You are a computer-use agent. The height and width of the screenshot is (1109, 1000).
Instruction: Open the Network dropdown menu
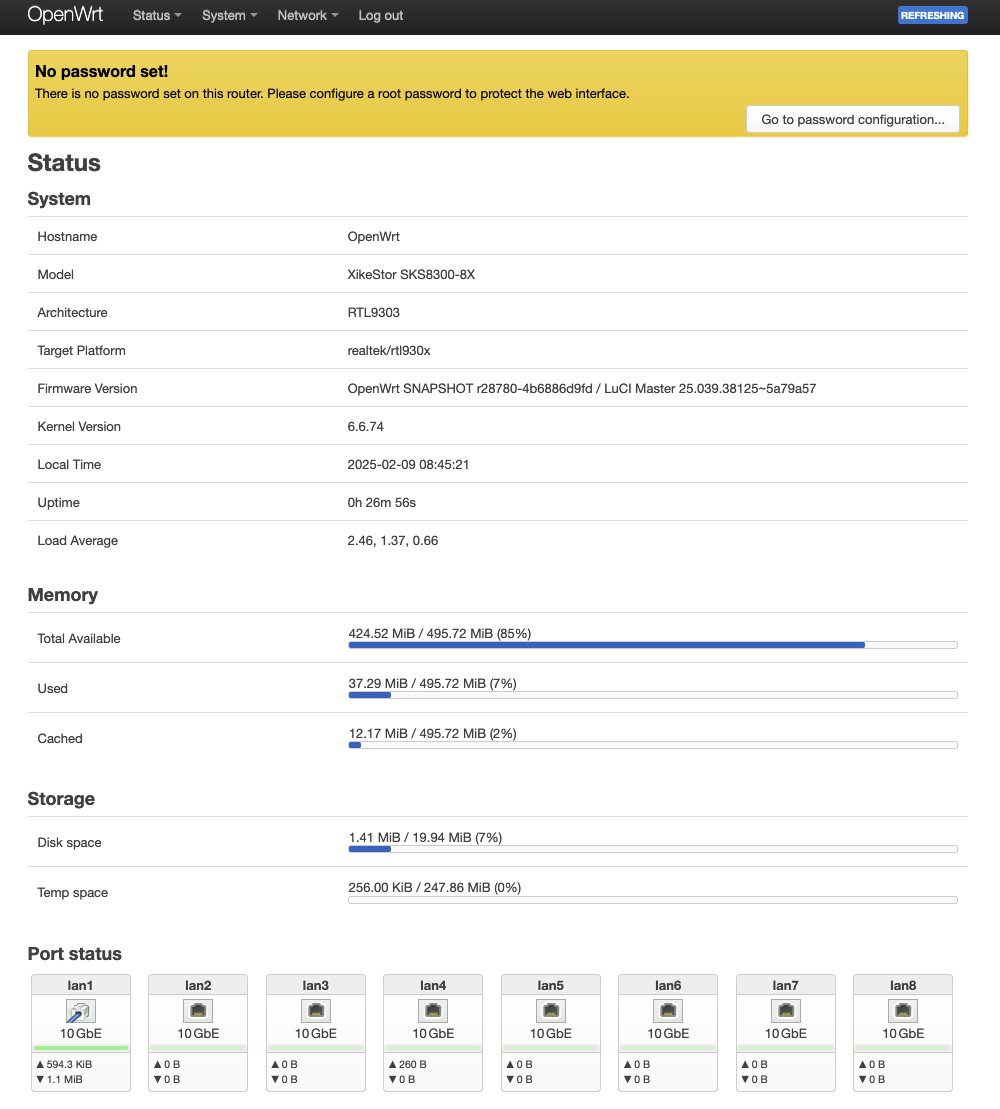308,16
